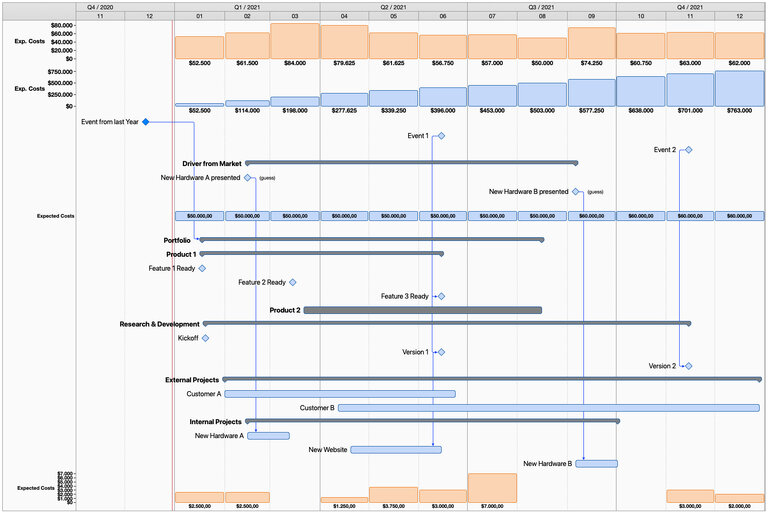Image resolution: width=768 pixels, height=513 pixels.
Task: Click the New Hardware B presented milestone
Action: pyautogui.click(x=576, y=191)
